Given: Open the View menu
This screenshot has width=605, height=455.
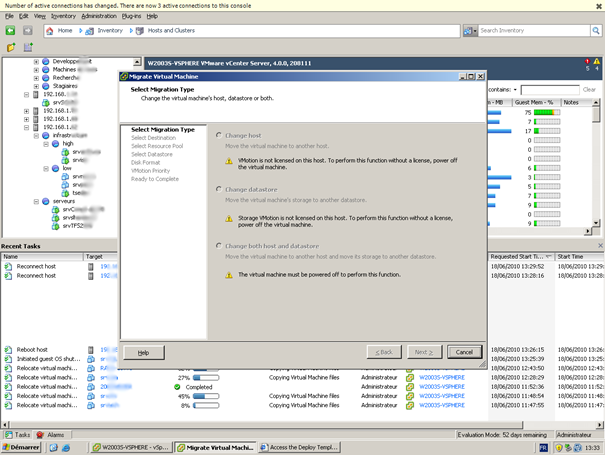Looking at the screenshot, I should (x=39, y=16).
